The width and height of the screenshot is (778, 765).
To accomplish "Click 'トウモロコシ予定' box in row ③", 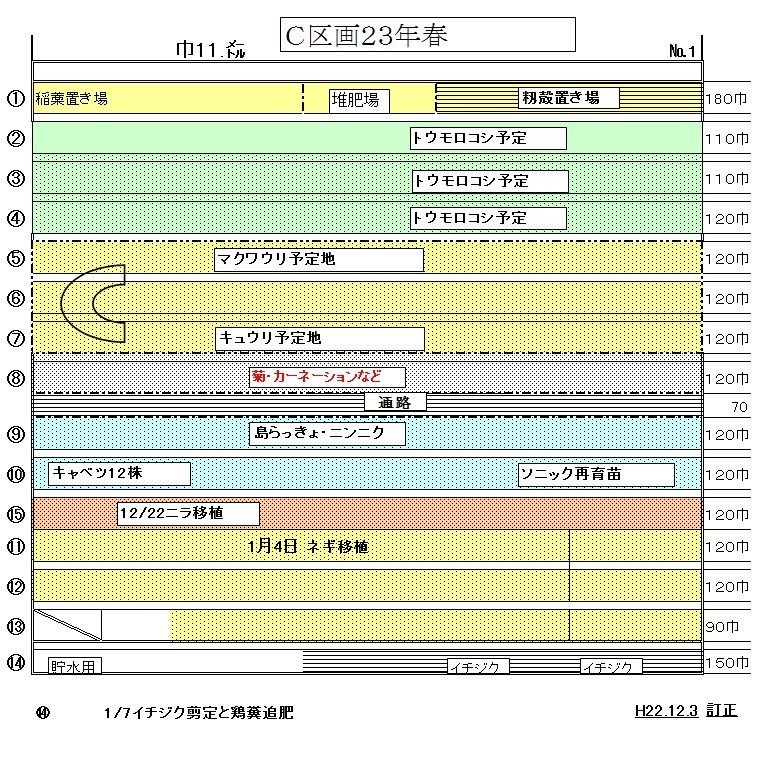I will (x=490, y=181).
